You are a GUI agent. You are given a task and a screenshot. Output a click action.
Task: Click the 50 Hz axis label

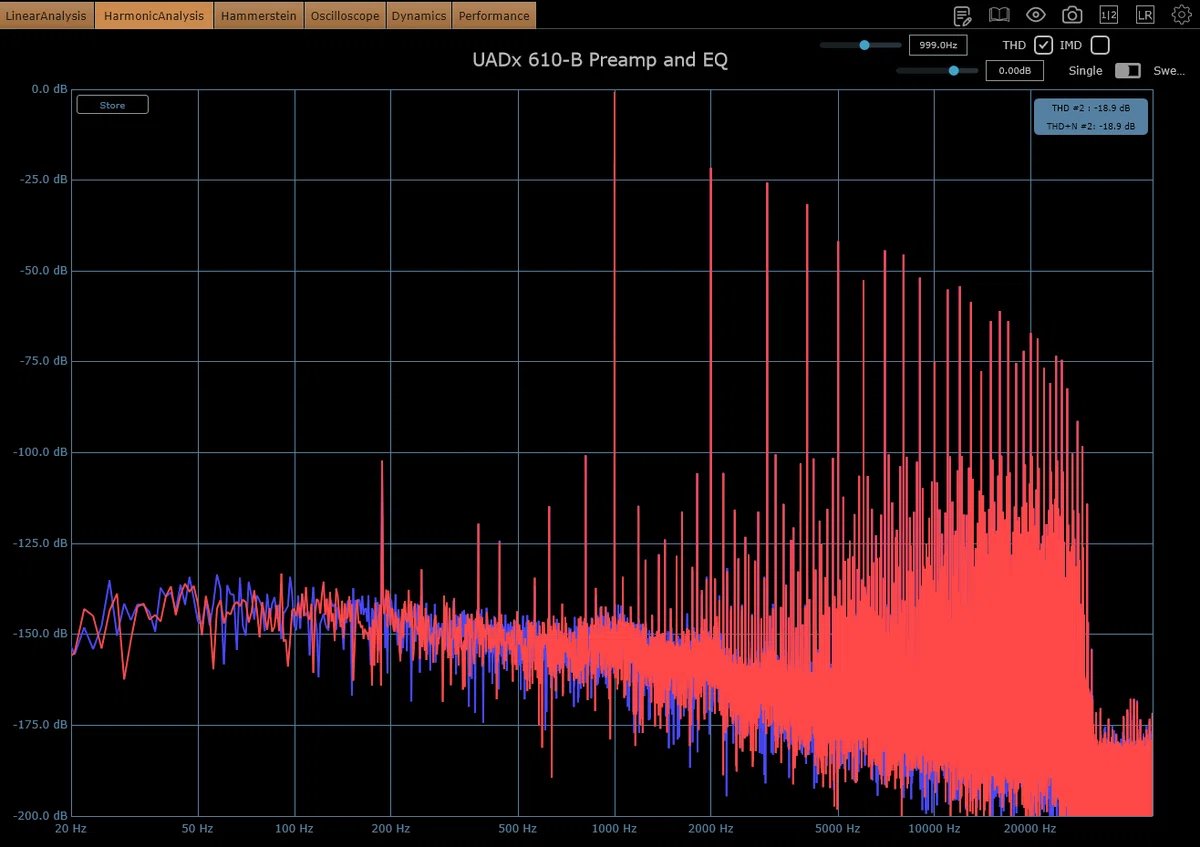coord(198,829)
